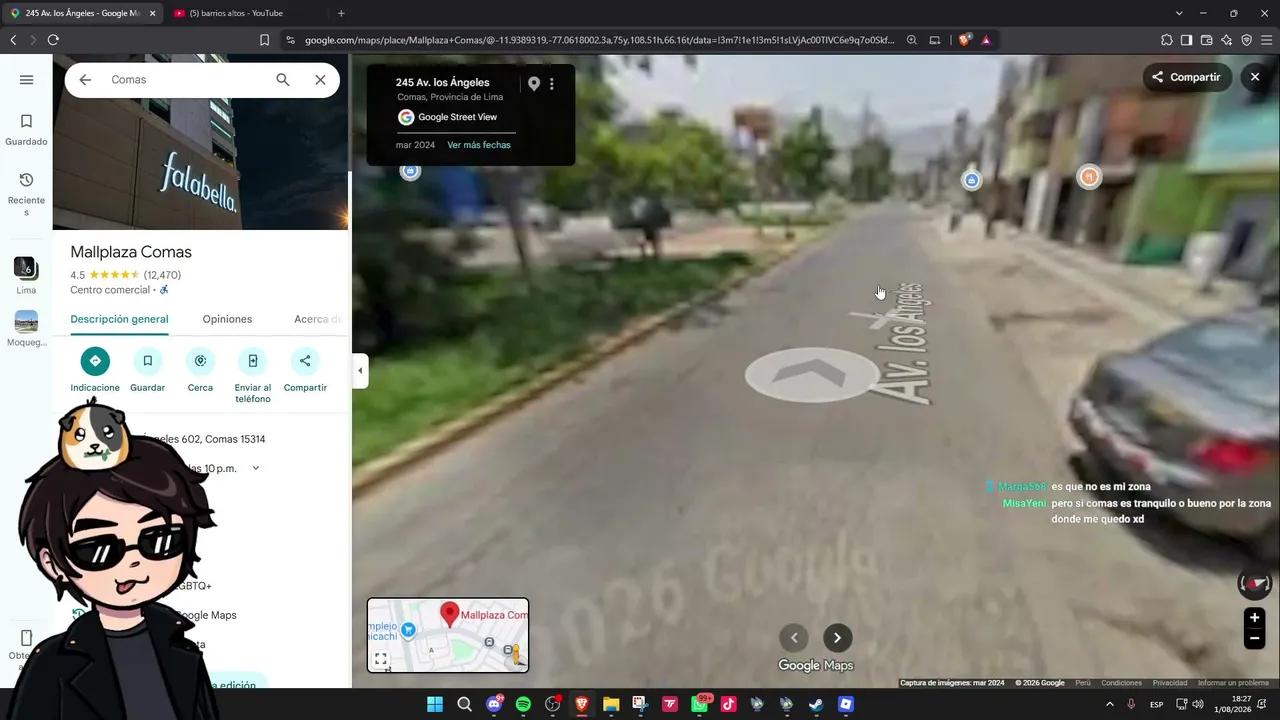The height and width of the screenshot is (720, 1280).
Task: Click the search magnifier icon
Action: [283, 80]
